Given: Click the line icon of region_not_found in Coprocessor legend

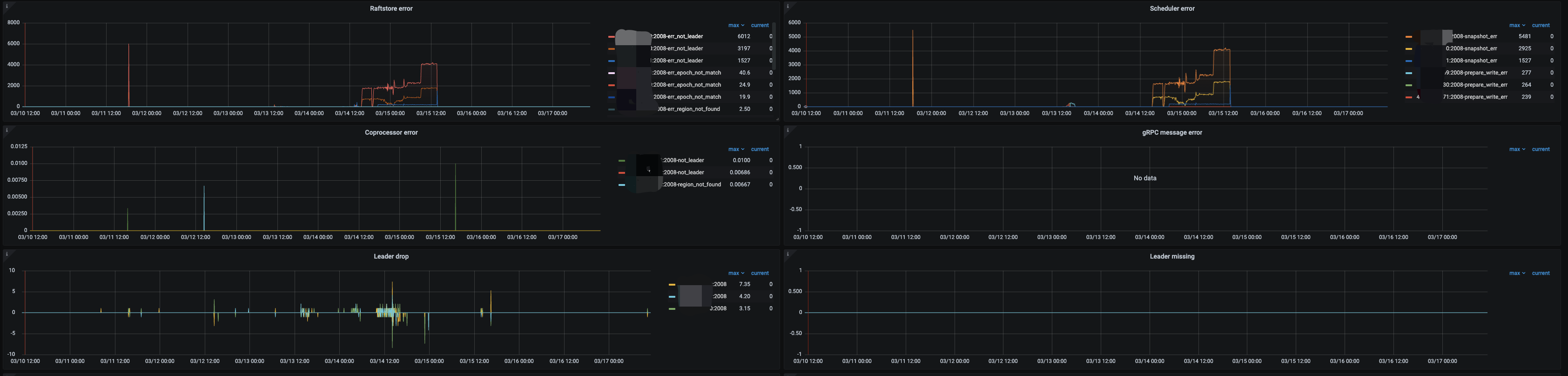Looking at the screenshot, I should point(621,185).
